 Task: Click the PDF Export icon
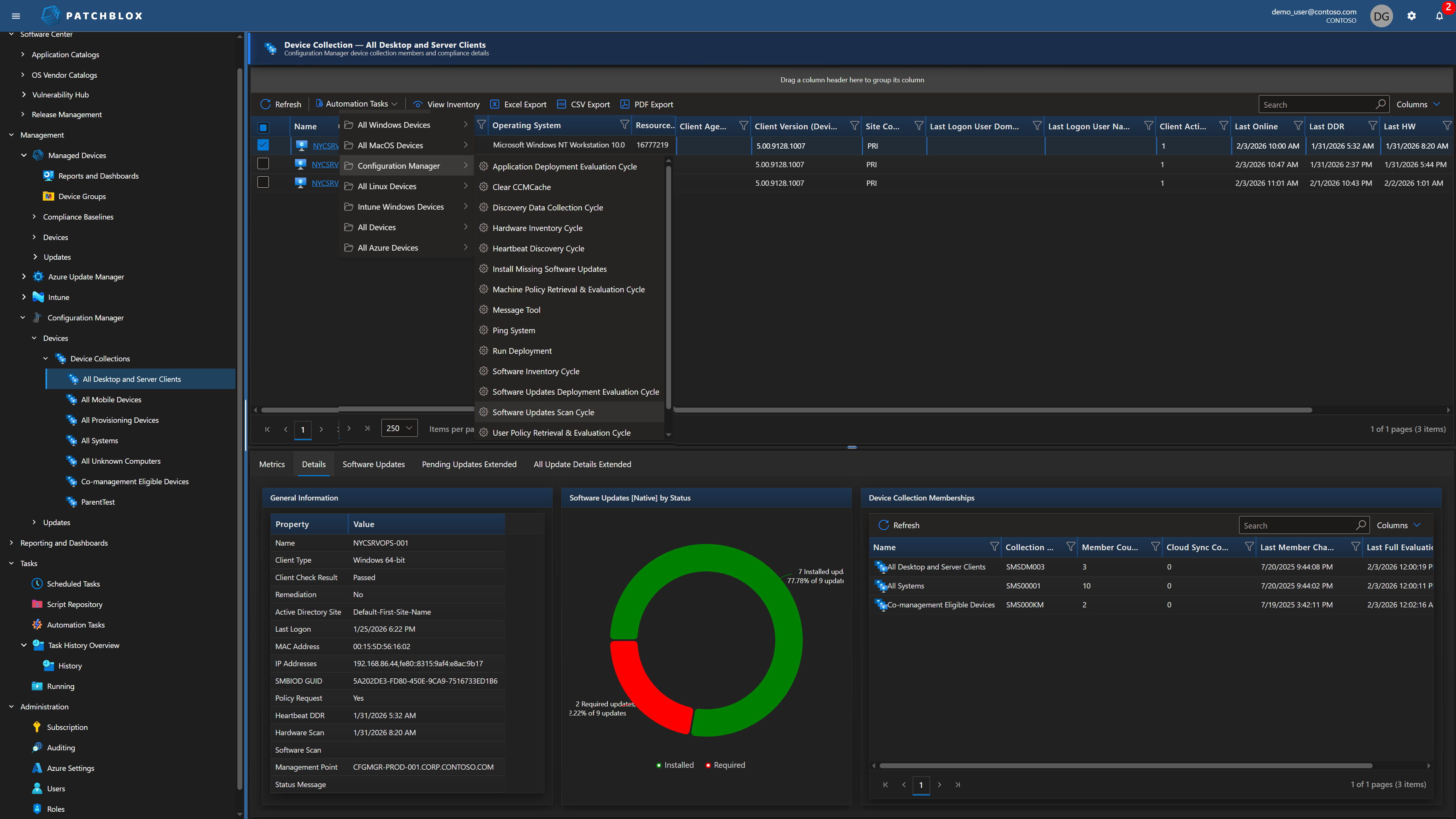(625, 104)
